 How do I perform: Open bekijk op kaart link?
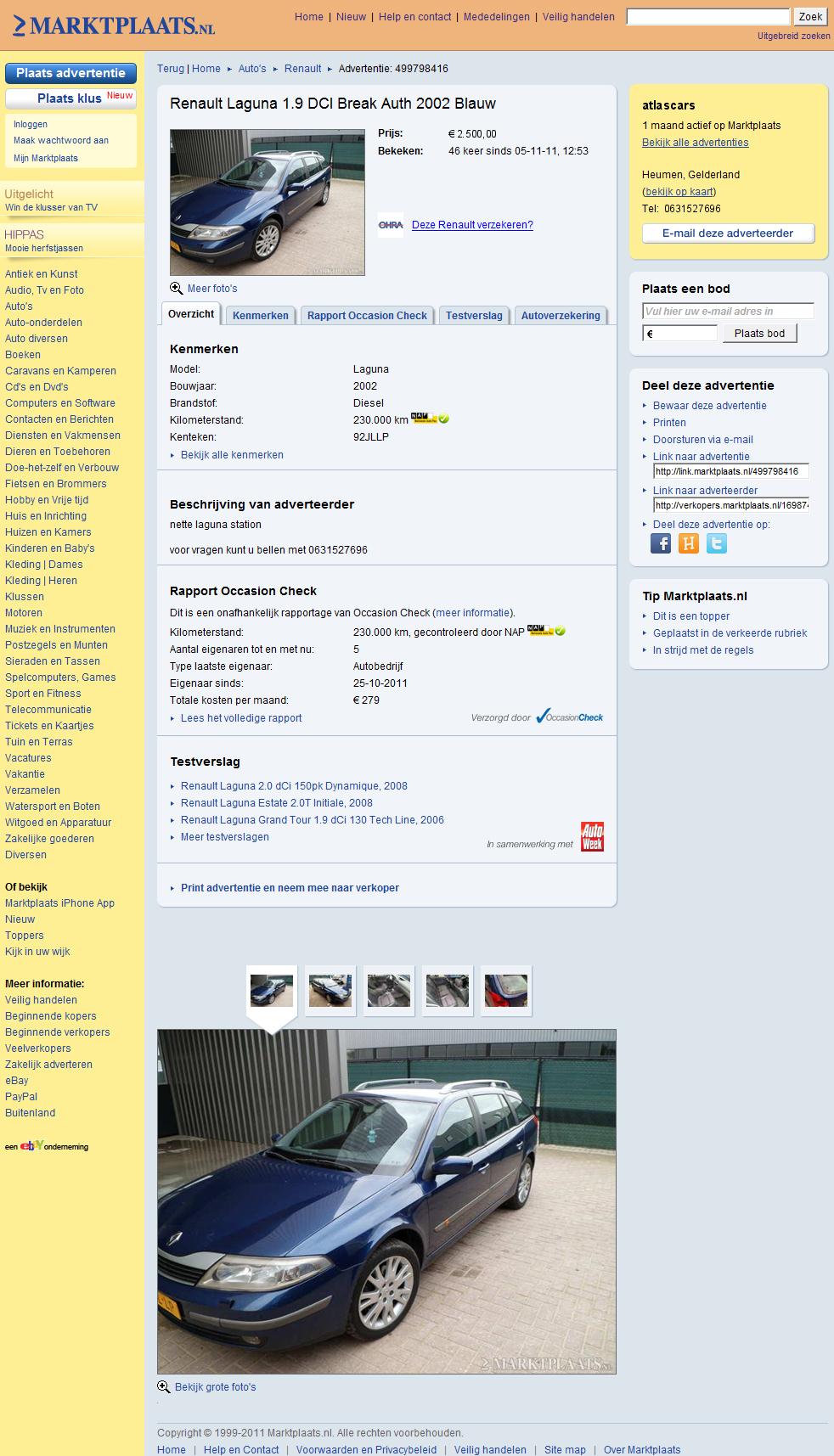click(679, 192)
